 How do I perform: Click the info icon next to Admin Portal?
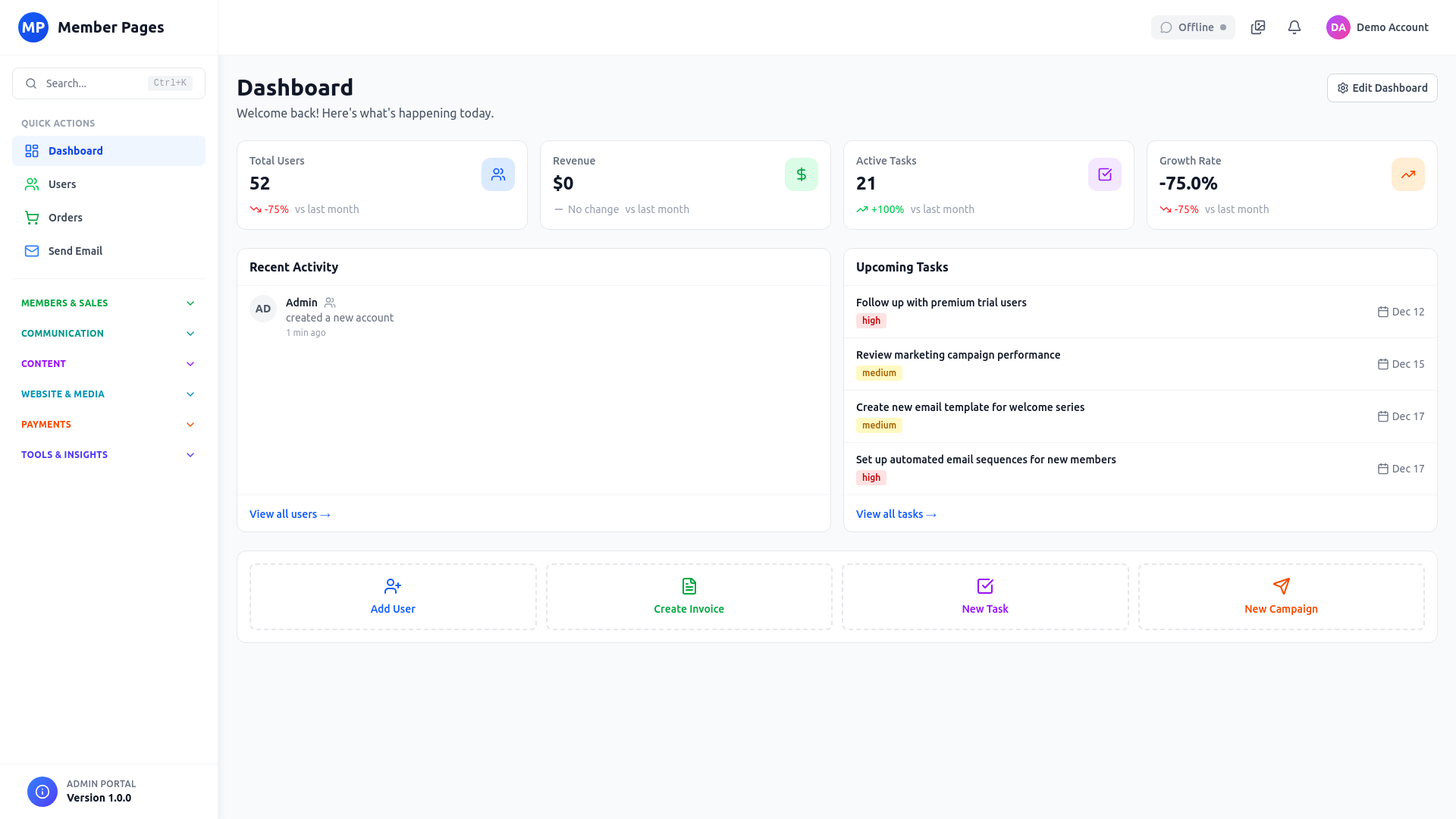pyautogui.click(x=42, y=791)
